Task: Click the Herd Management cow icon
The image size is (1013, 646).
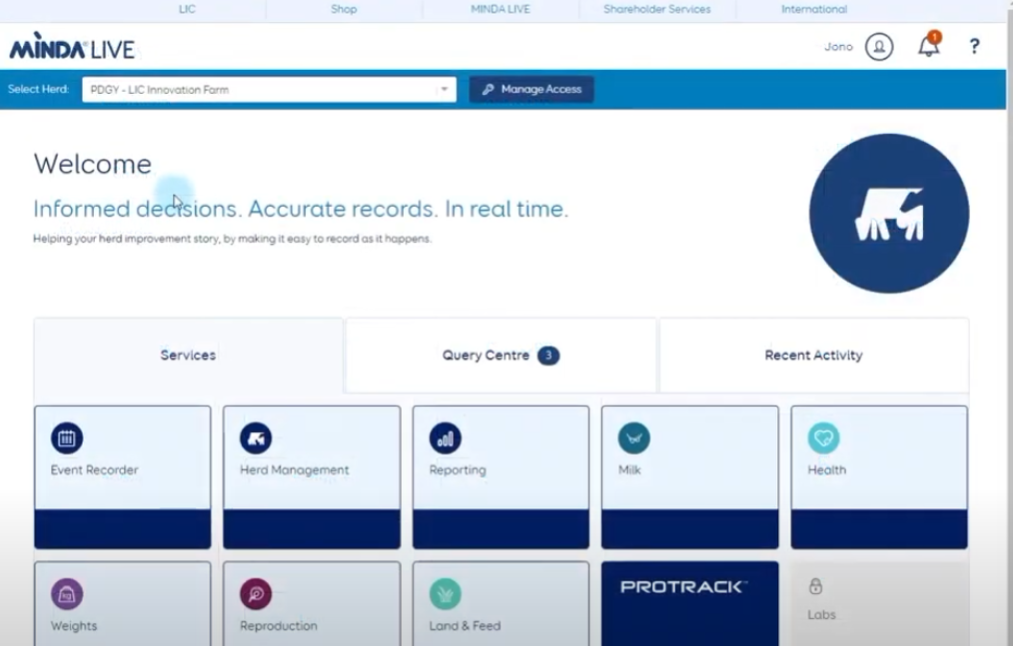Action: (x=256, y=438)
